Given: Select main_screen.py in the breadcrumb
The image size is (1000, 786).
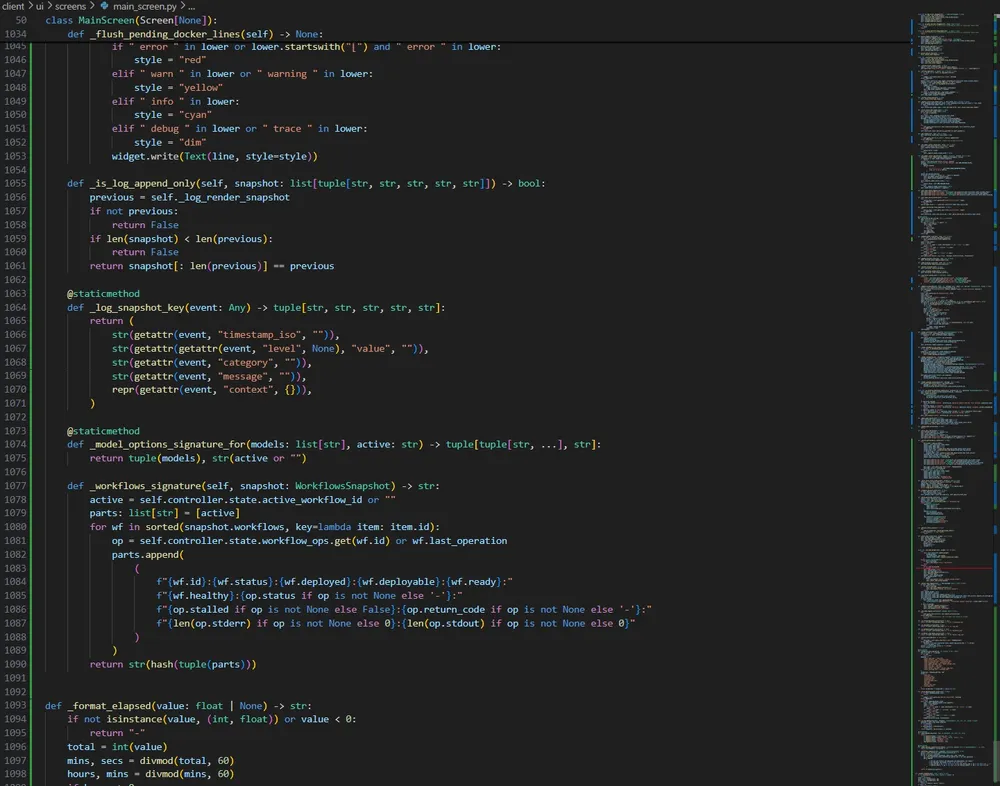Looking at the screenshot, I should (x=145, y=6).
